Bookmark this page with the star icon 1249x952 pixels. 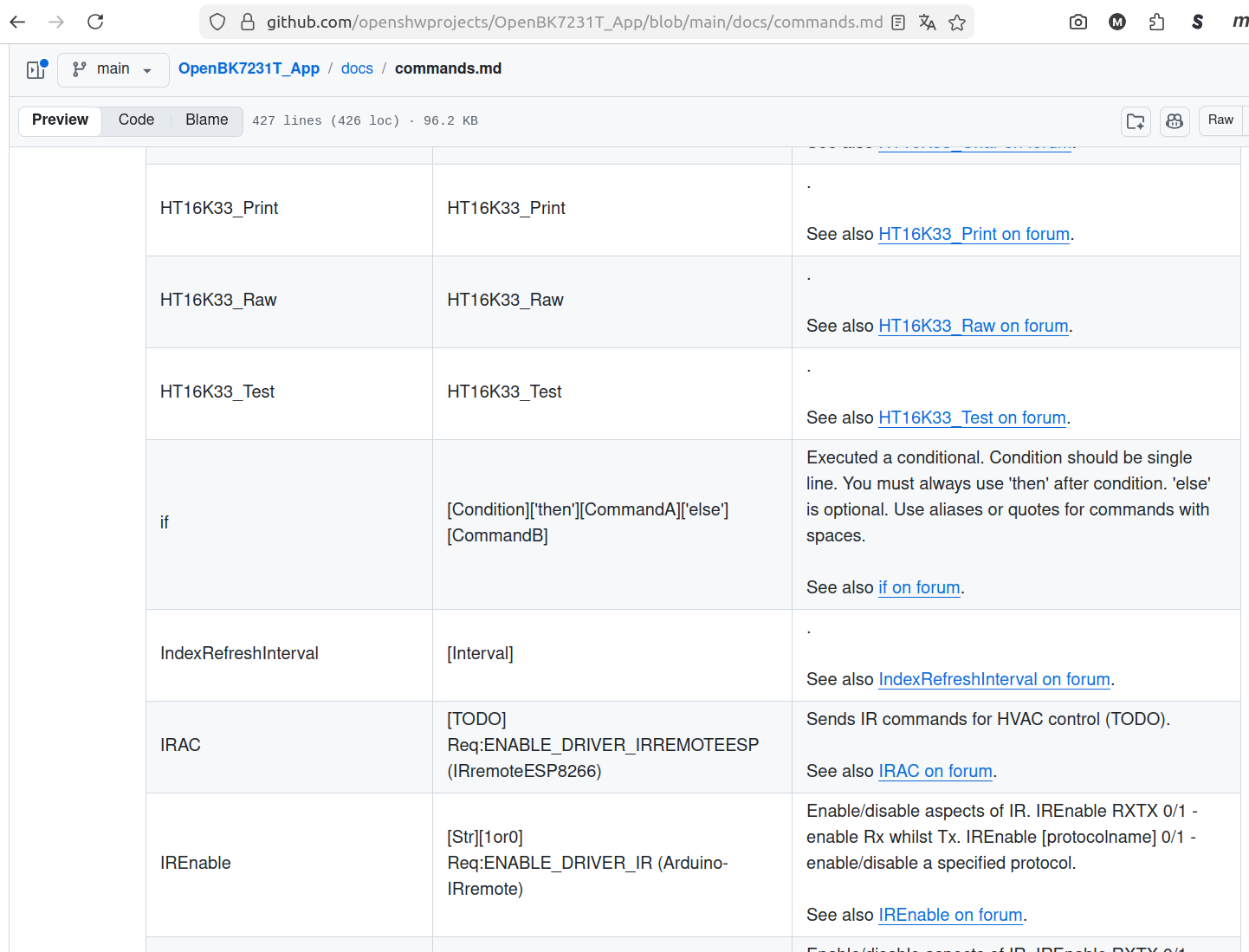point(957,23)
